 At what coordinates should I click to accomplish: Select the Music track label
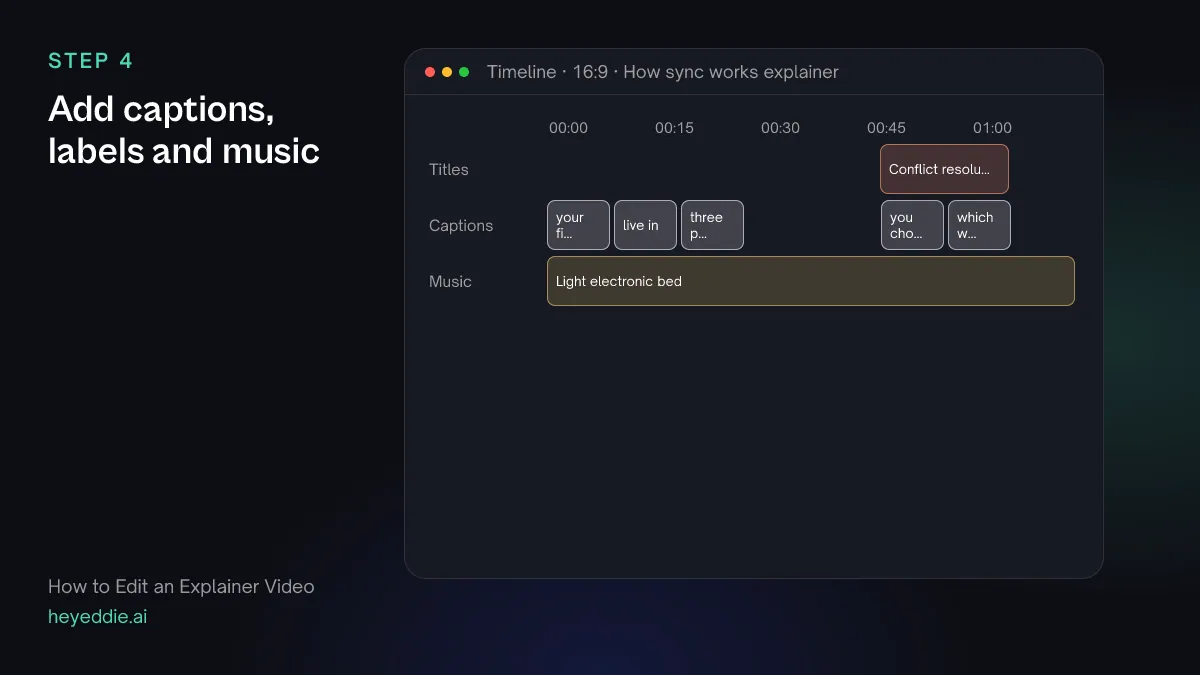tap(450, 281)
